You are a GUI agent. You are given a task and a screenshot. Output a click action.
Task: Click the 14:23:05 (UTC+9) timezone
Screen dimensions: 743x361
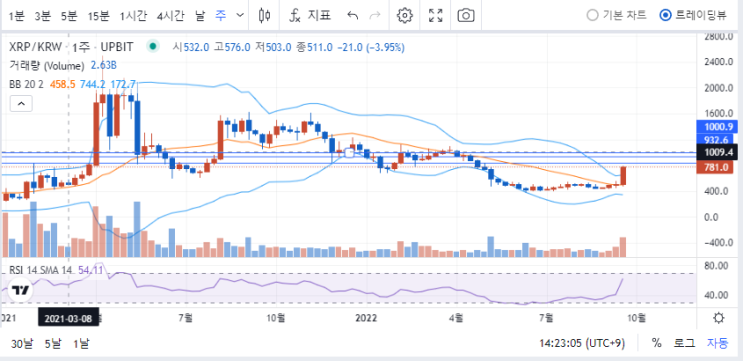[582, 343]
